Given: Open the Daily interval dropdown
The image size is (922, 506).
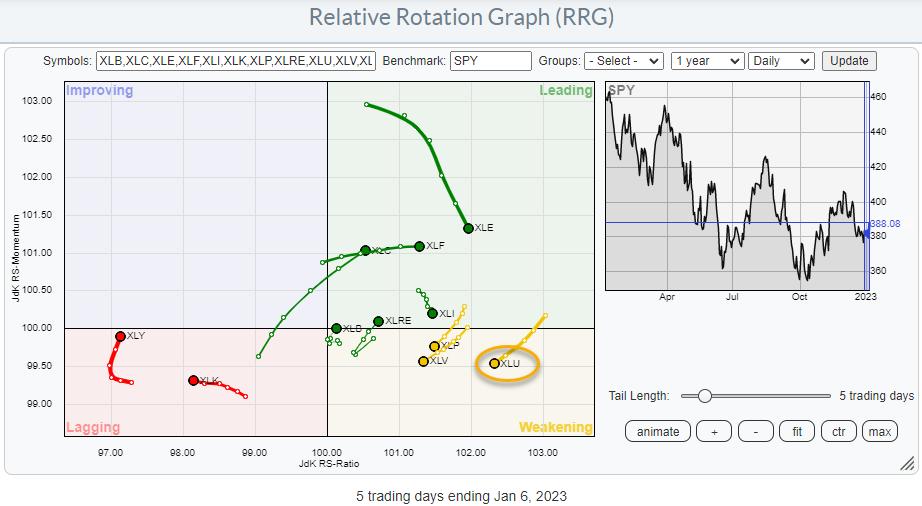Looking at the screenshot, I should (x=783, y=61).
